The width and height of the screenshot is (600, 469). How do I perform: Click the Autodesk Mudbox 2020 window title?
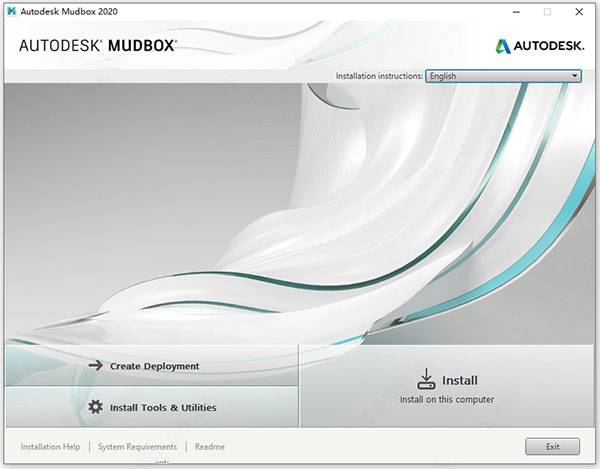click(x=69, y=11)
